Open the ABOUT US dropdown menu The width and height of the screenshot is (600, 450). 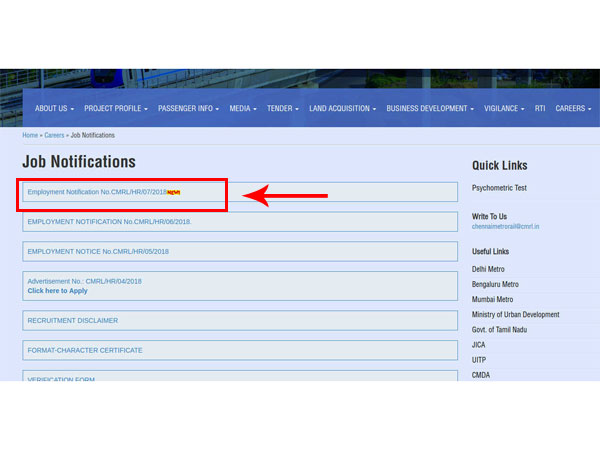(54, 109)
